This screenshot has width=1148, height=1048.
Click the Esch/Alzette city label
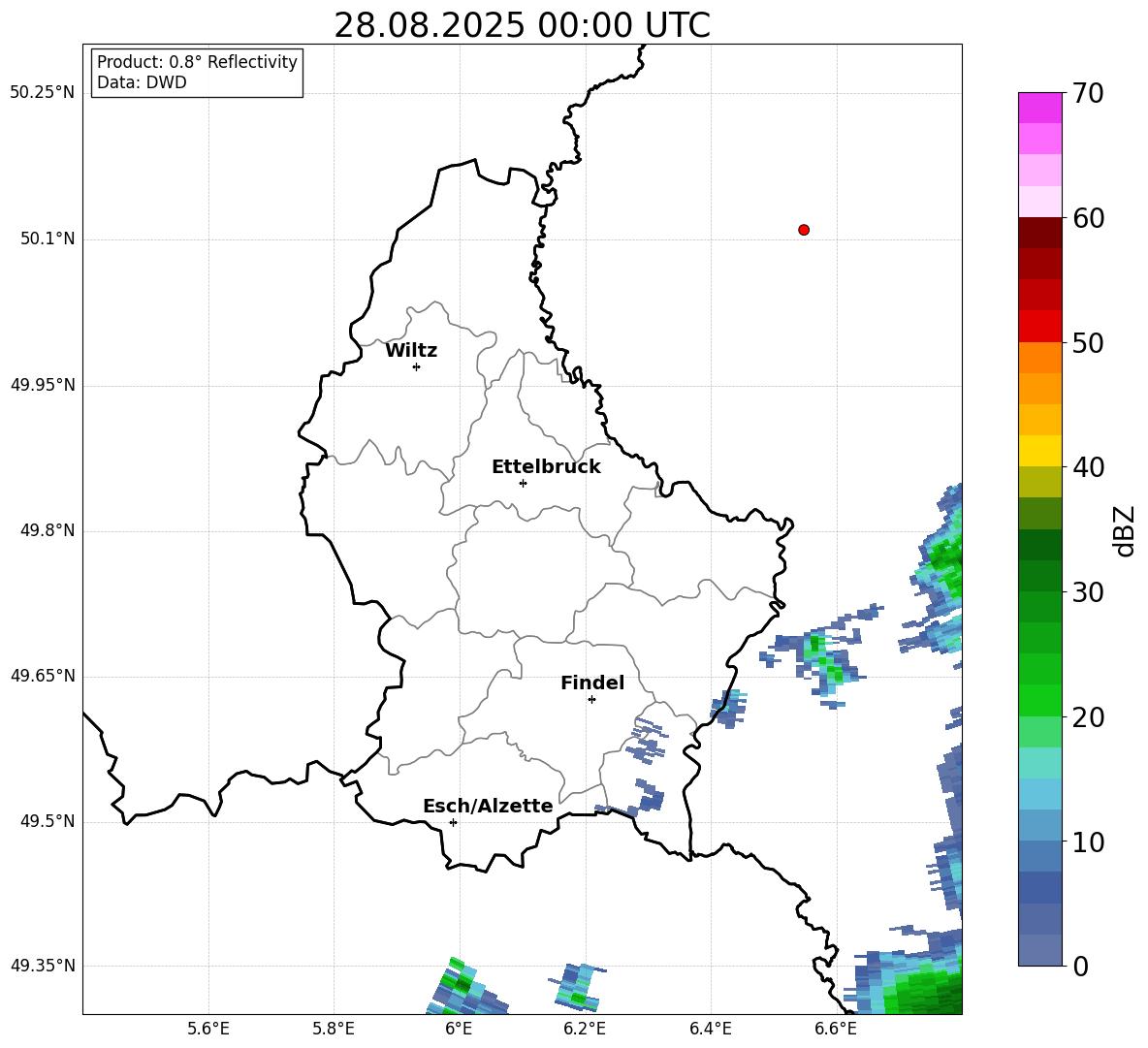coord(488,806)
